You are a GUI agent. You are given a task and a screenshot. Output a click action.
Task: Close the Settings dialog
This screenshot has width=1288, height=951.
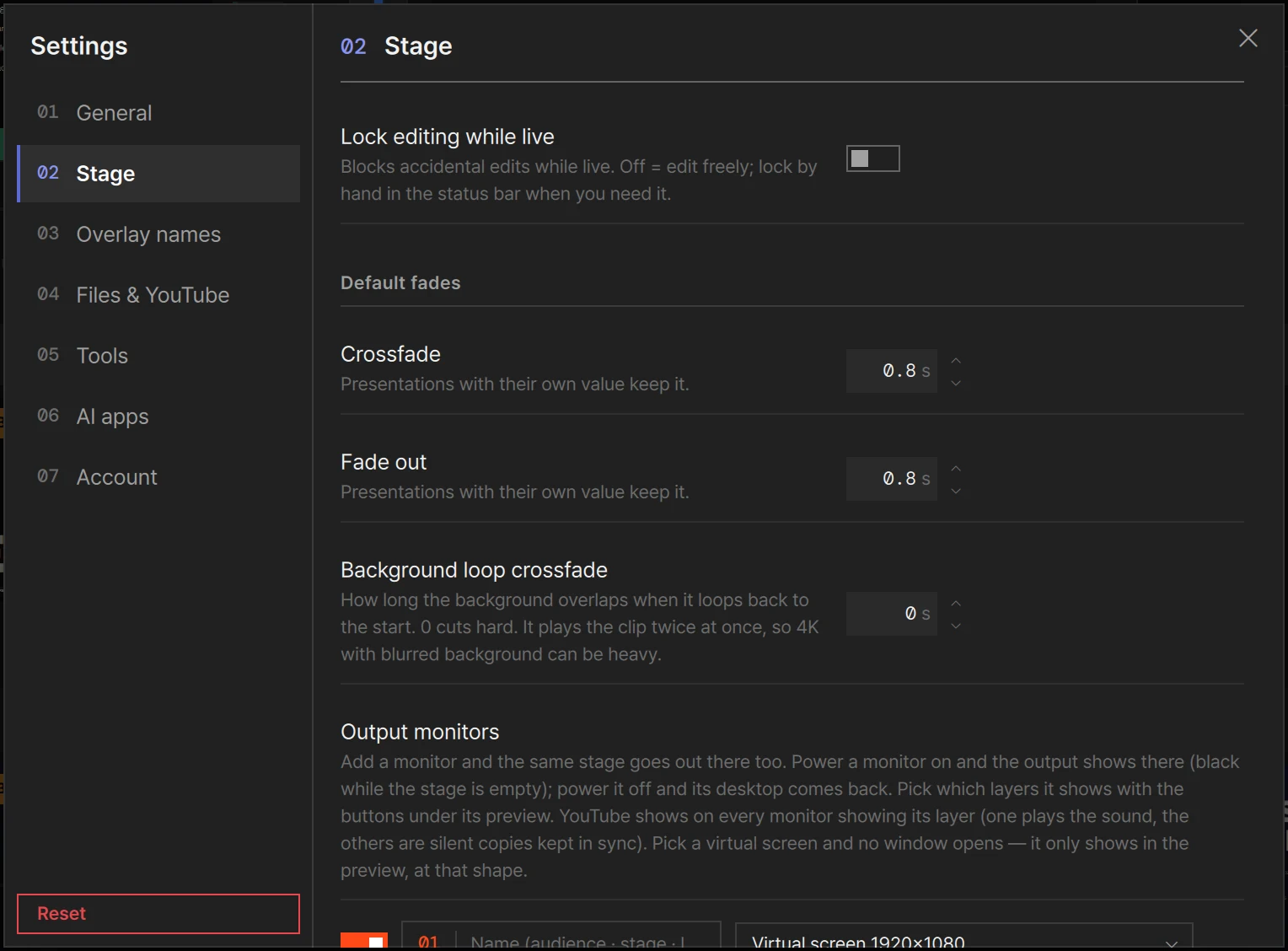point(1248,38)
